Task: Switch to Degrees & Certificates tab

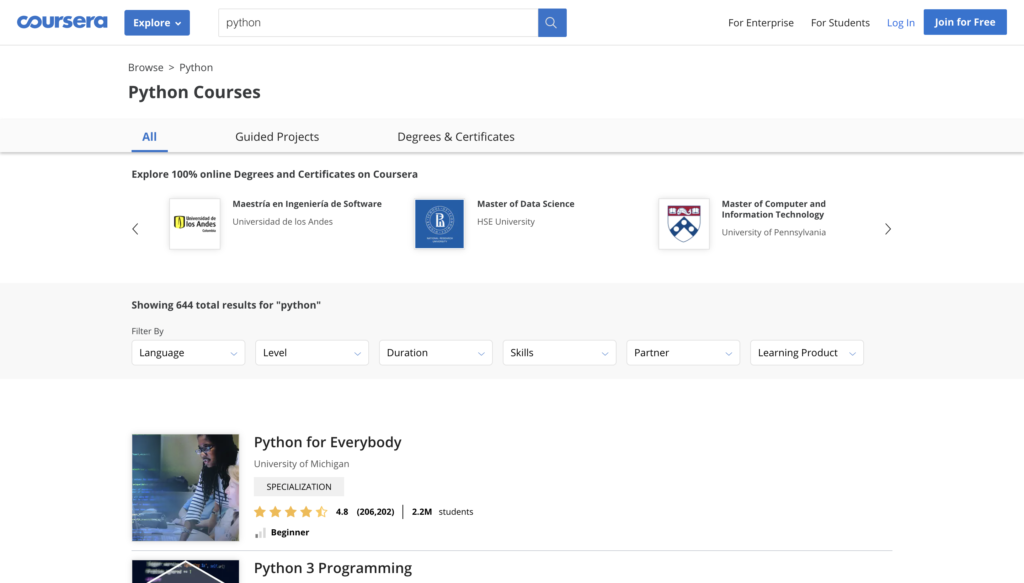Action: point(456,136)
